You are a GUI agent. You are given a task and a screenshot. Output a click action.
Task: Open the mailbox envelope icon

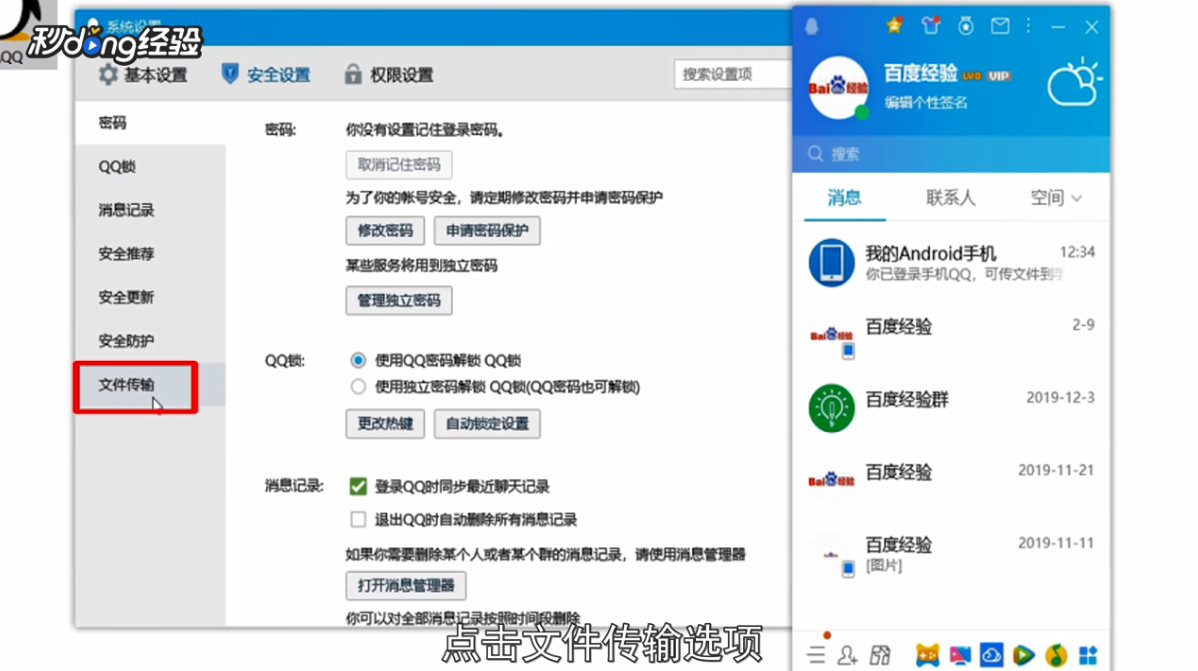coord(1000,26)
